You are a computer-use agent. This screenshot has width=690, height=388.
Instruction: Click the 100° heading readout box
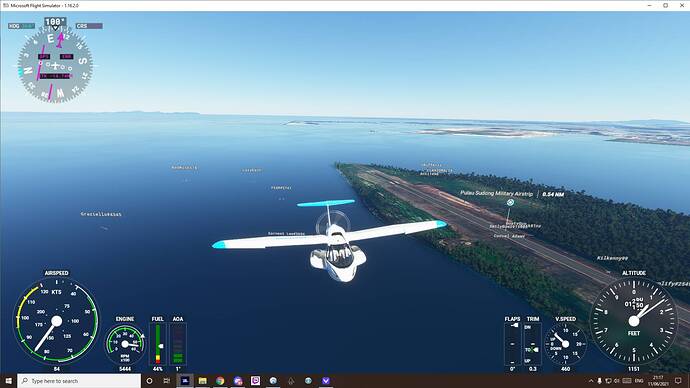[x=55, y=22]
